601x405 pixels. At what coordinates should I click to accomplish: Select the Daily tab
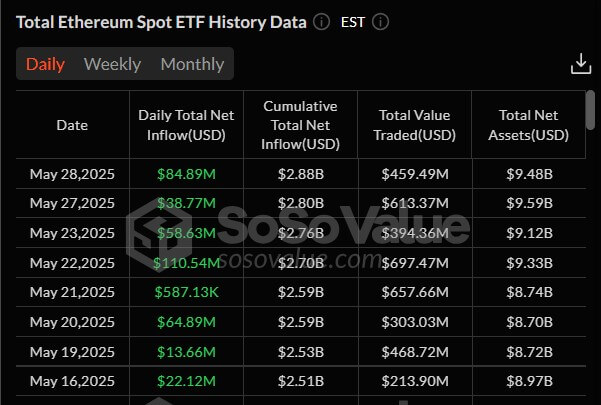(45, 64)
